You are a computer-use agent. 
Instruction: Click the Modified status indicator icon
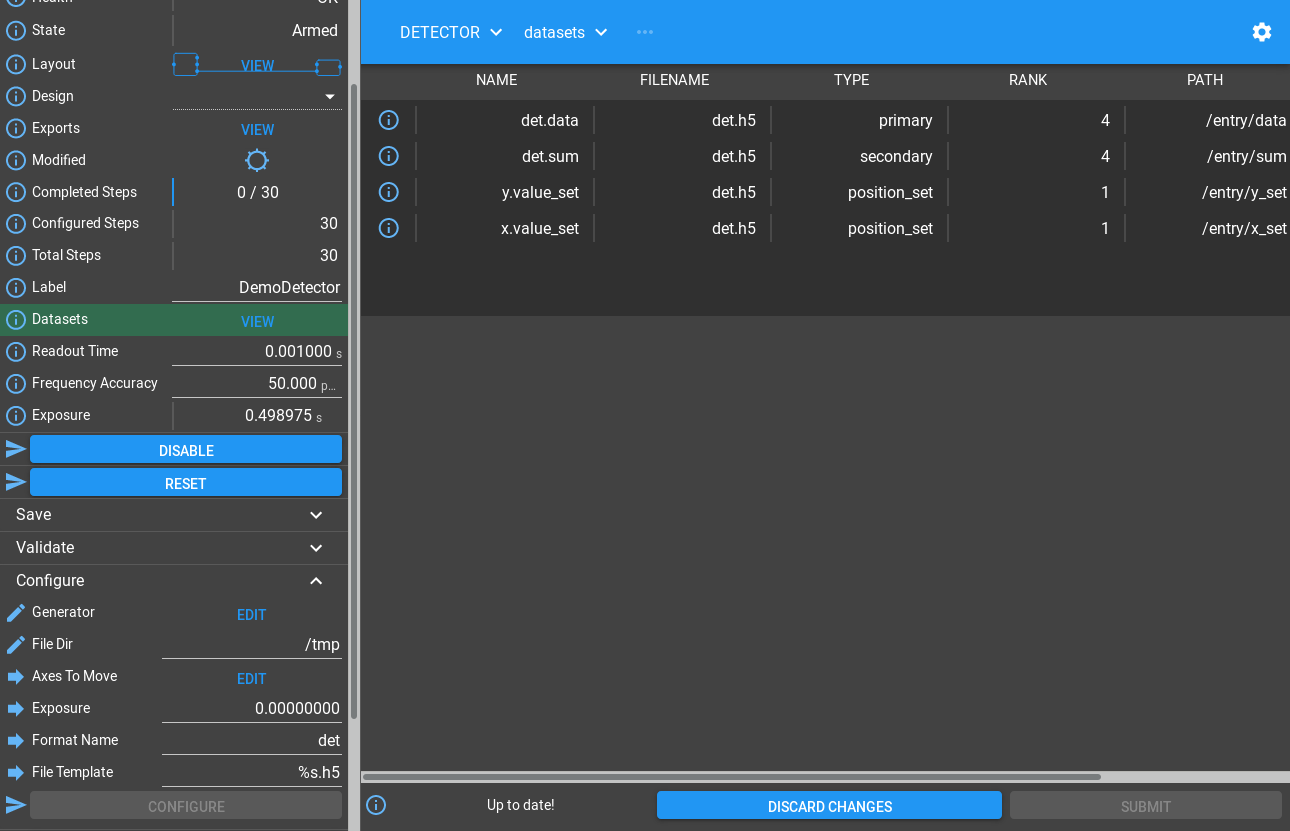pos(257,160)
